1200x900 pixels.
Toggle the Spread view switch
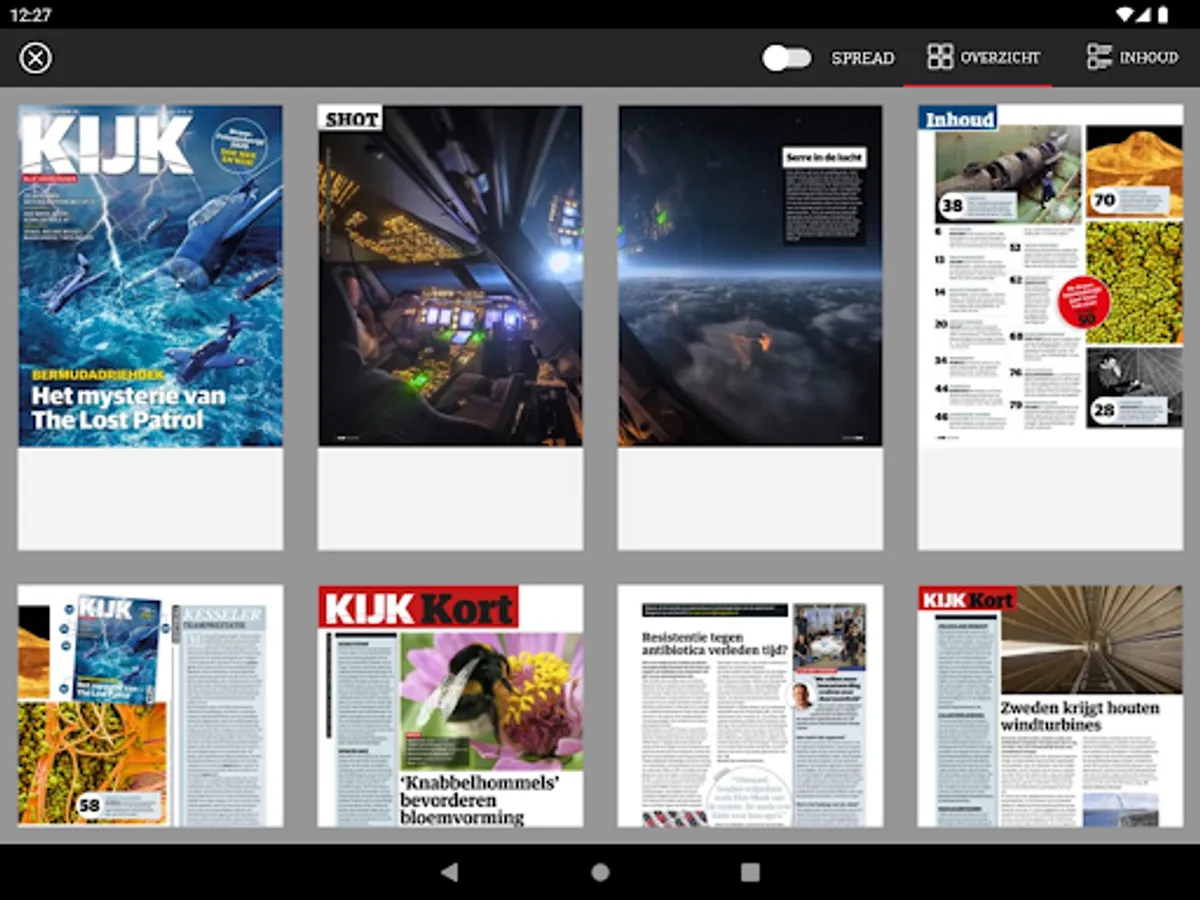787,58
